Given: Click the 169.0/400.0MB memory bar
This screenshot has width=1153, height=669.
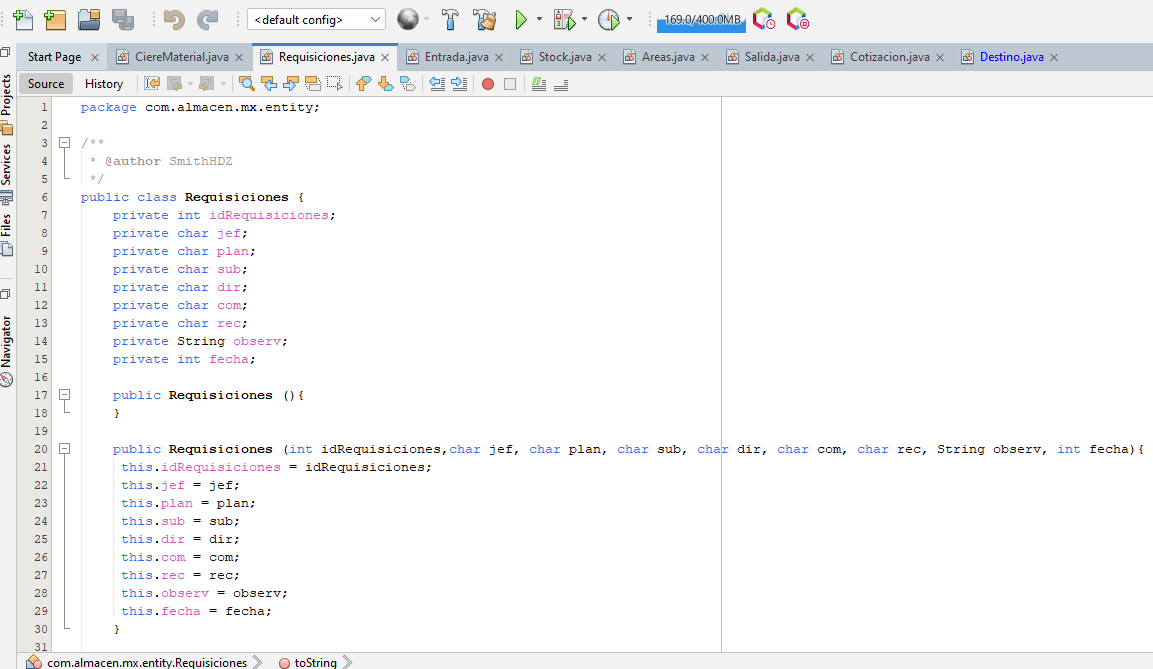Looking at the screenshot, I should coord(700,19).
